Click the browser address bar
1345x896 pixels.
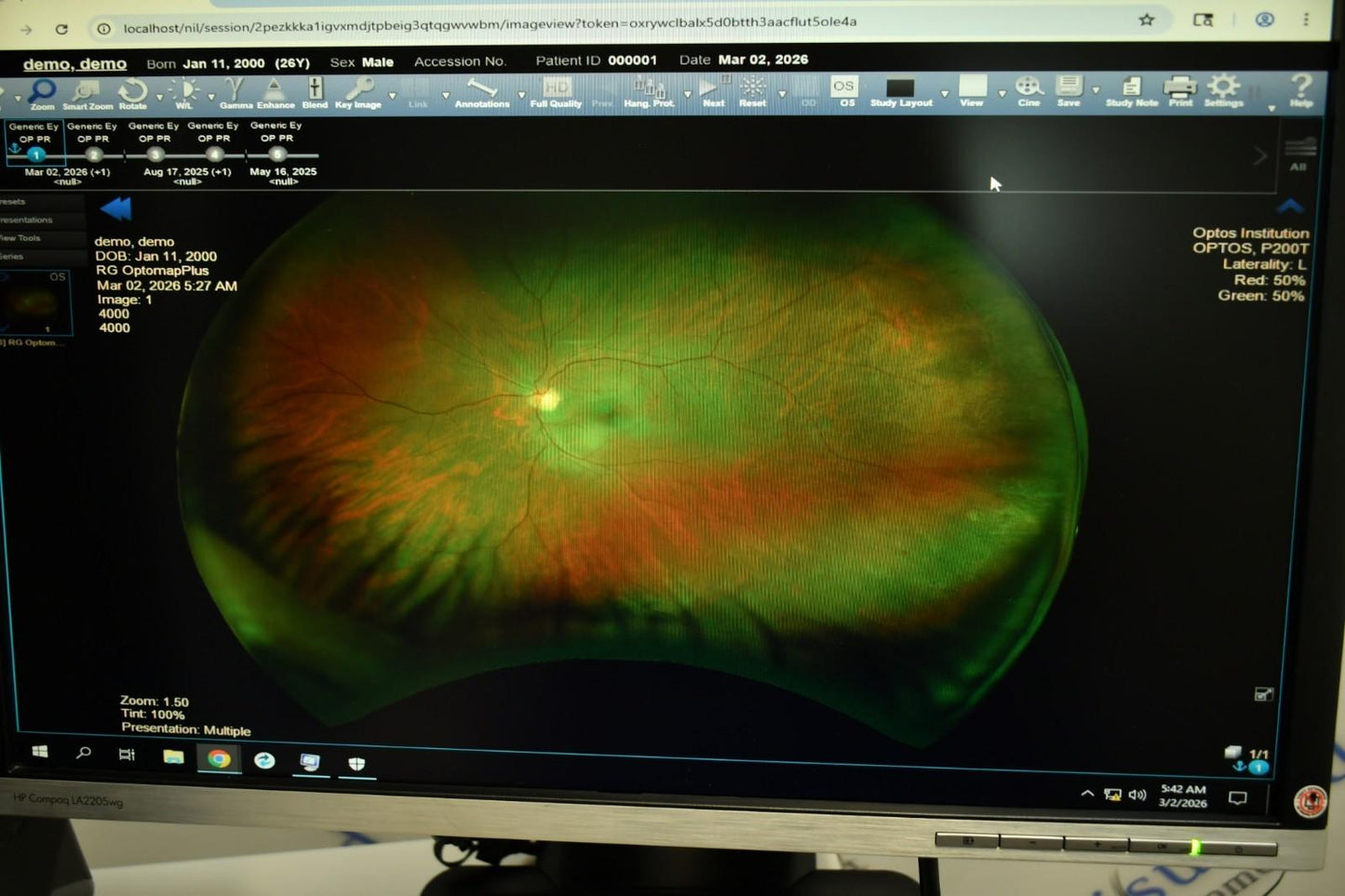[x=614, y=23]
